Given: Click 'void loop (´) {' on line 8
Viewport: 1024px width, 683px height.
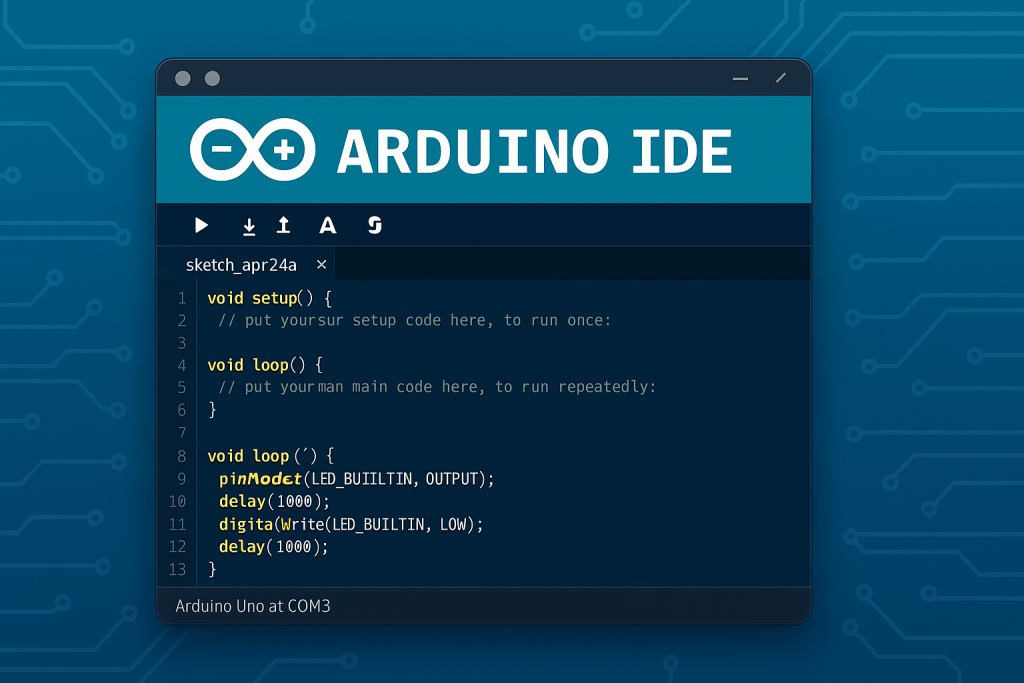Looking at the screenshot, I should click(x=270, y=455).
